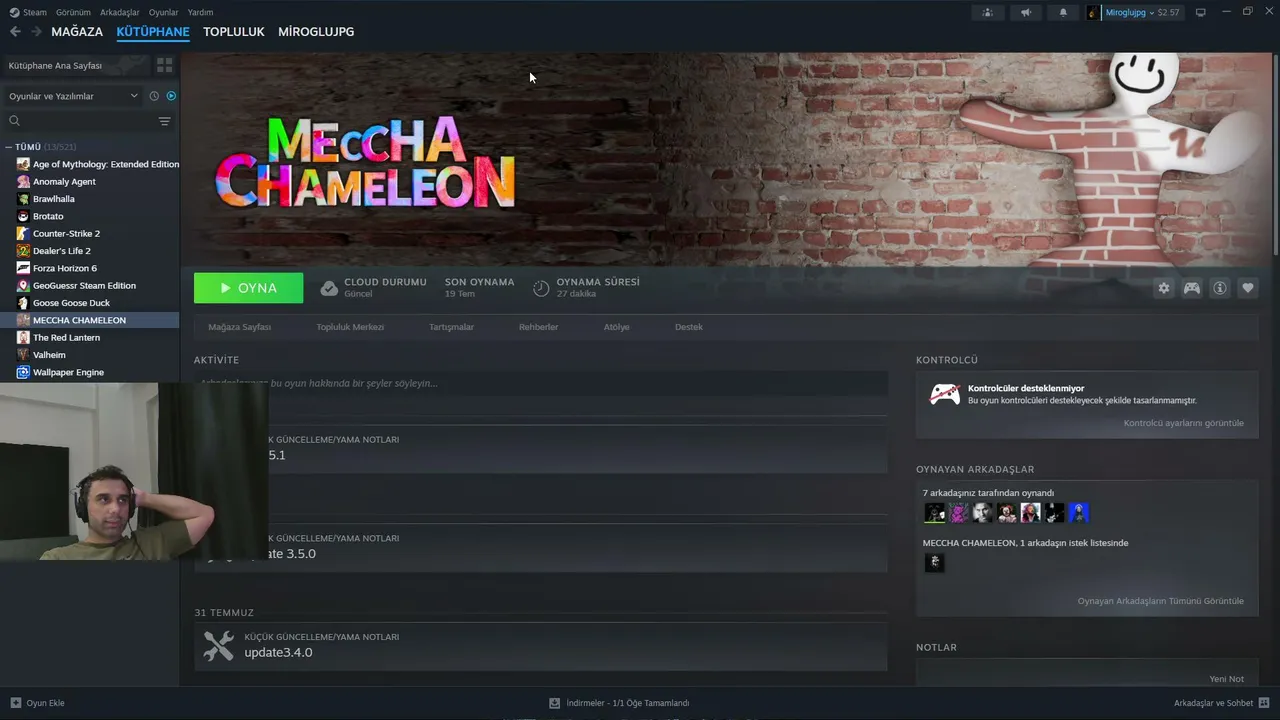Viewport: 1280px width, 720px height.
Task: Show game info icon
Action: [1220, 288]
